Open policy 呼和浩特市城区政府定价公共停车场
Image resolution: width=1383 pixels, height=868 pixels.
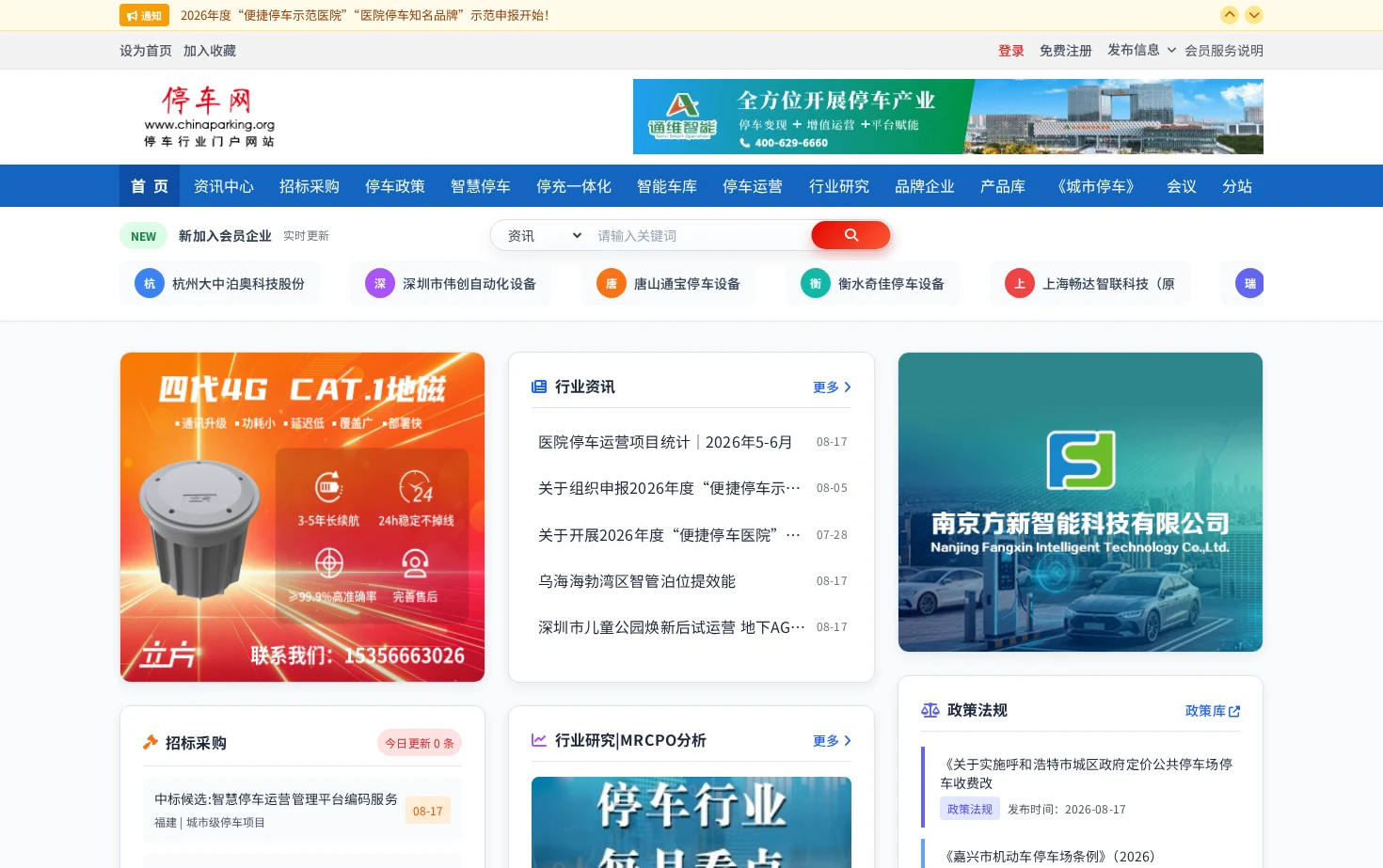point(1086,773)
